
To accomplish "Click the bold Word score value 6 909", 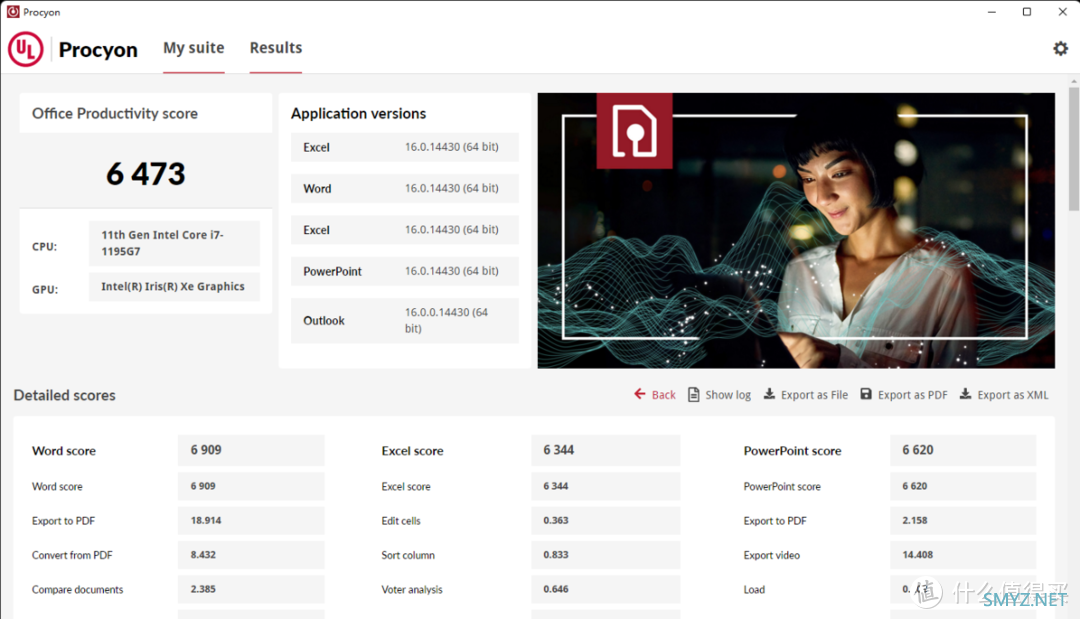I will pos(251,450).
